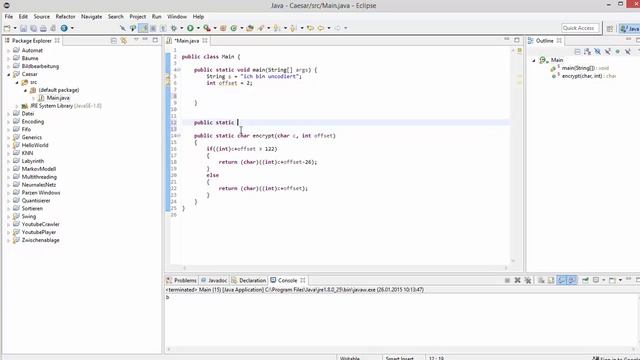Screen dimensions: 640x360
Task: Click Remove Launch X icon in Console
Action: [x=518, y=280]
